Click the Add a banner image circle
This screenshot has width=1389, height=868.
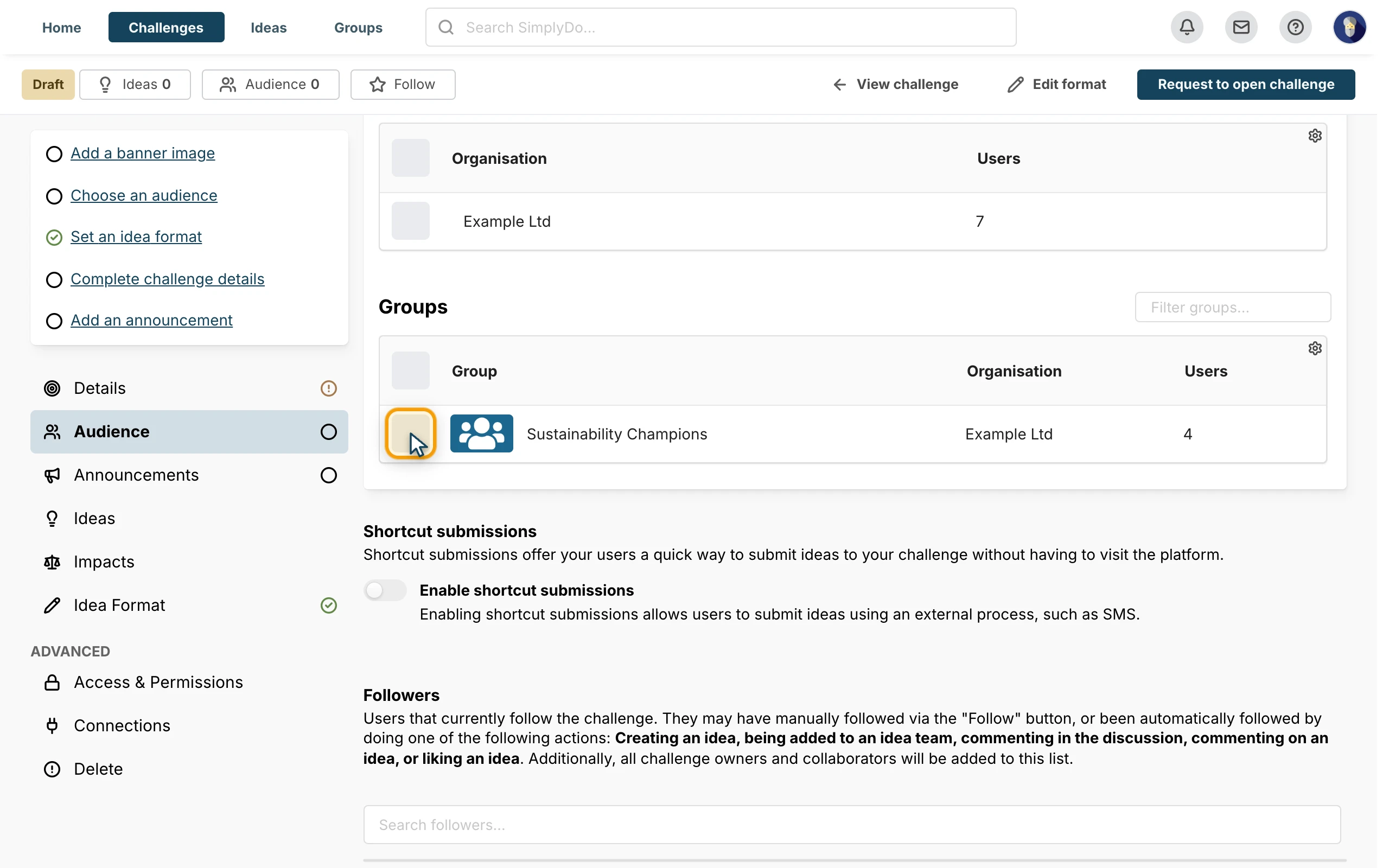[x=54, y=154]
